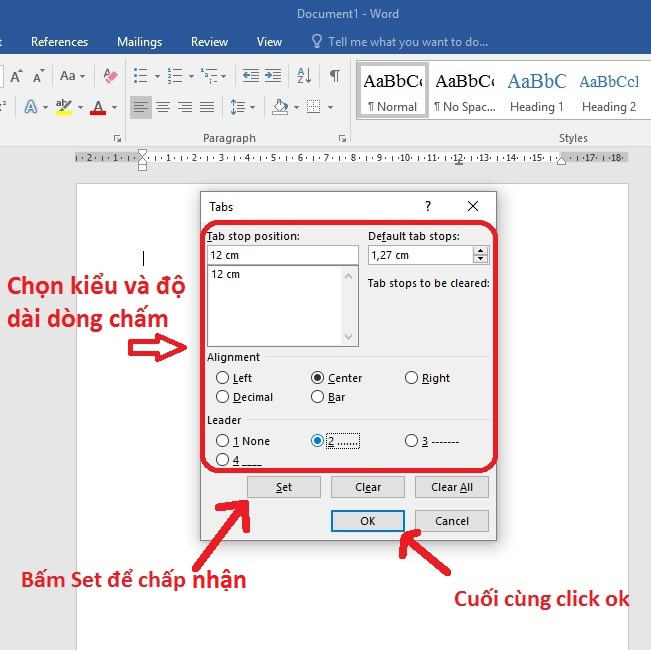
Task: Apply the Heading 2 style
Action: coord(609,90)
